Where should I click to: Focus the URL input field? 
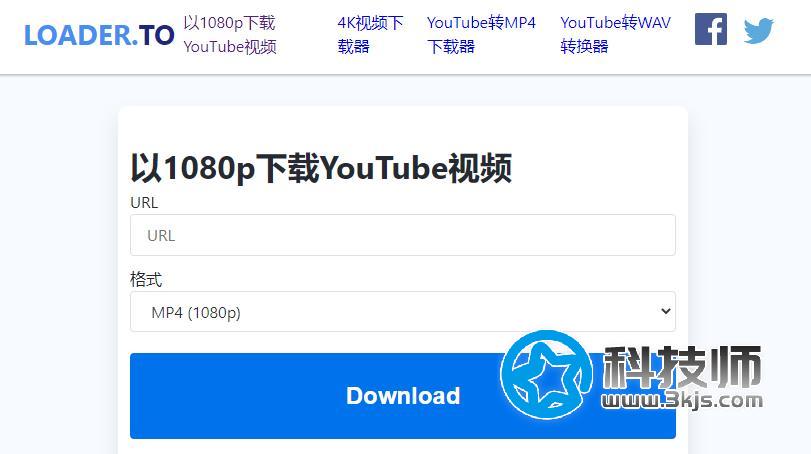coord(402,235)
